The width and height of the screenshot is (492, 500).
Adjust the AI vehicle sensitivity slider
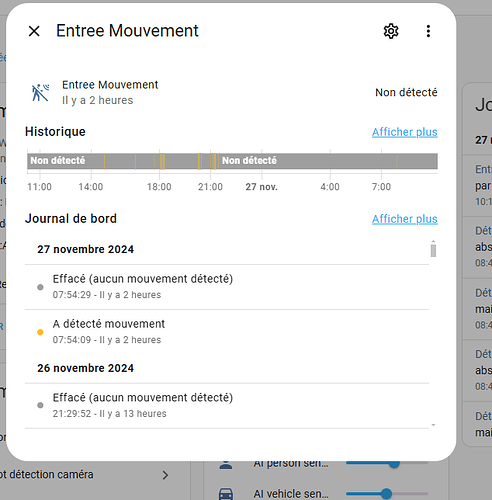(x=387, y=494)
